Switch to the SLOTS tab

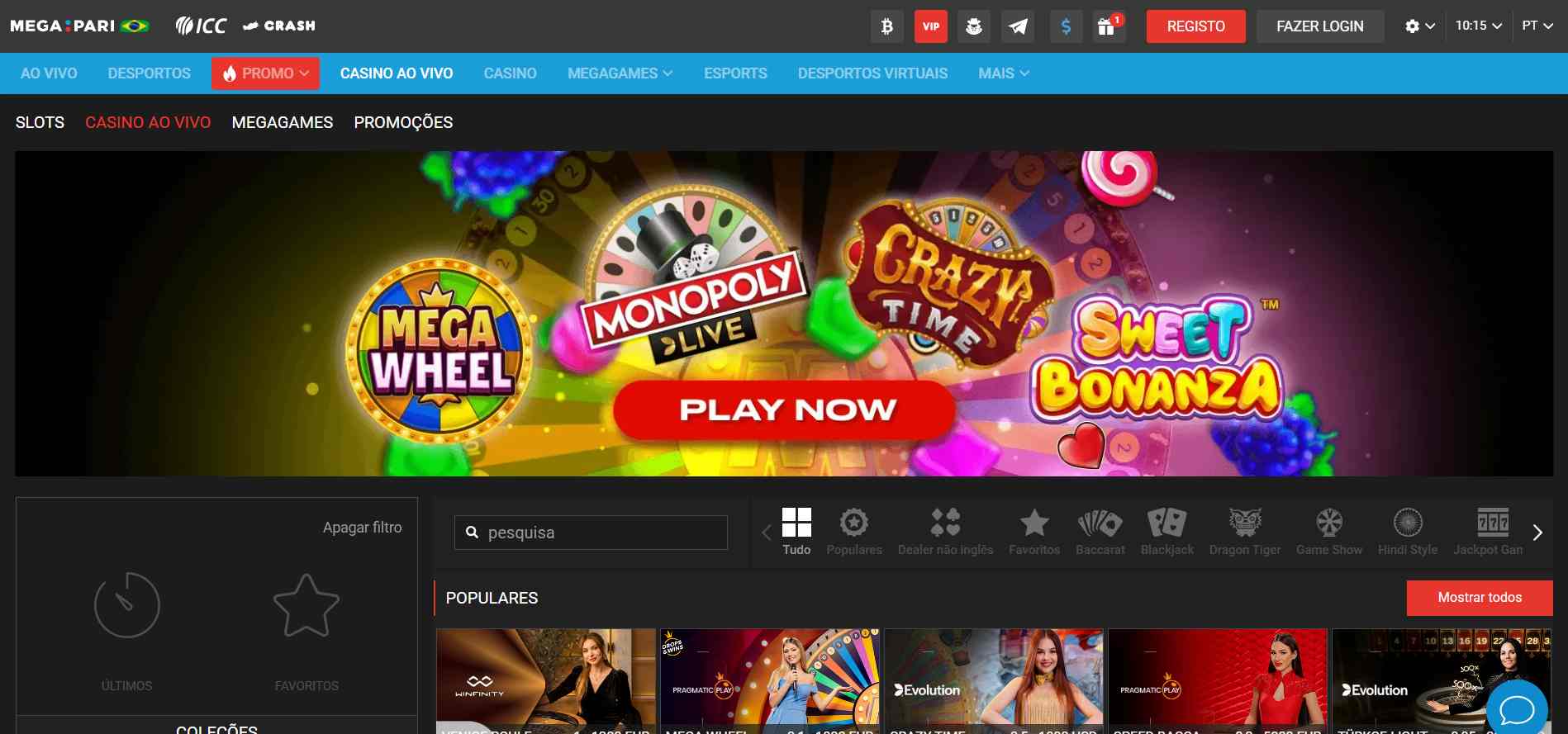[x=40, y=122]
